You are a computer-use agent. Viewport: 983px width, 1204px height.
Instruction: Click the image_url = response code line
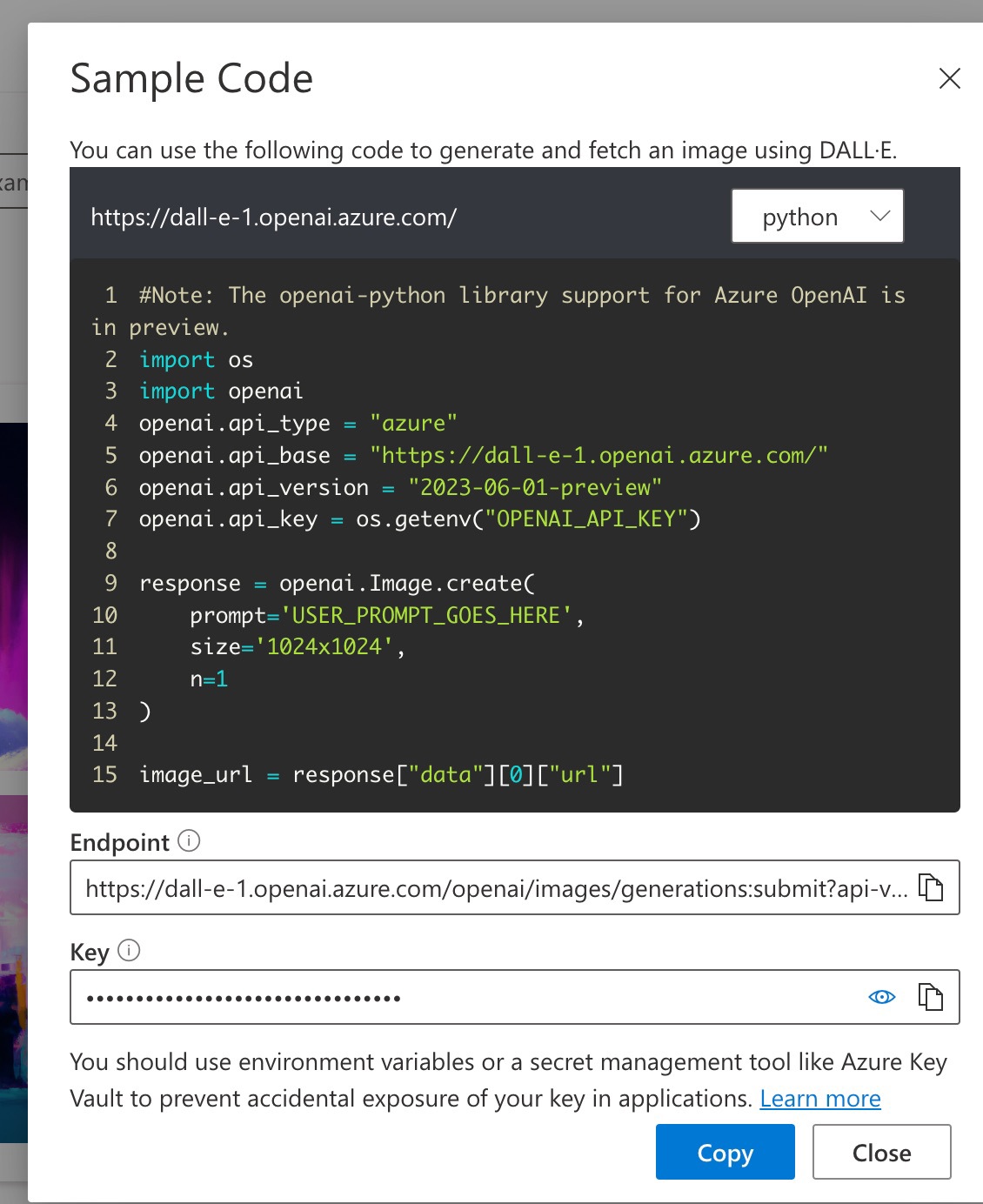tap(381, 774)
